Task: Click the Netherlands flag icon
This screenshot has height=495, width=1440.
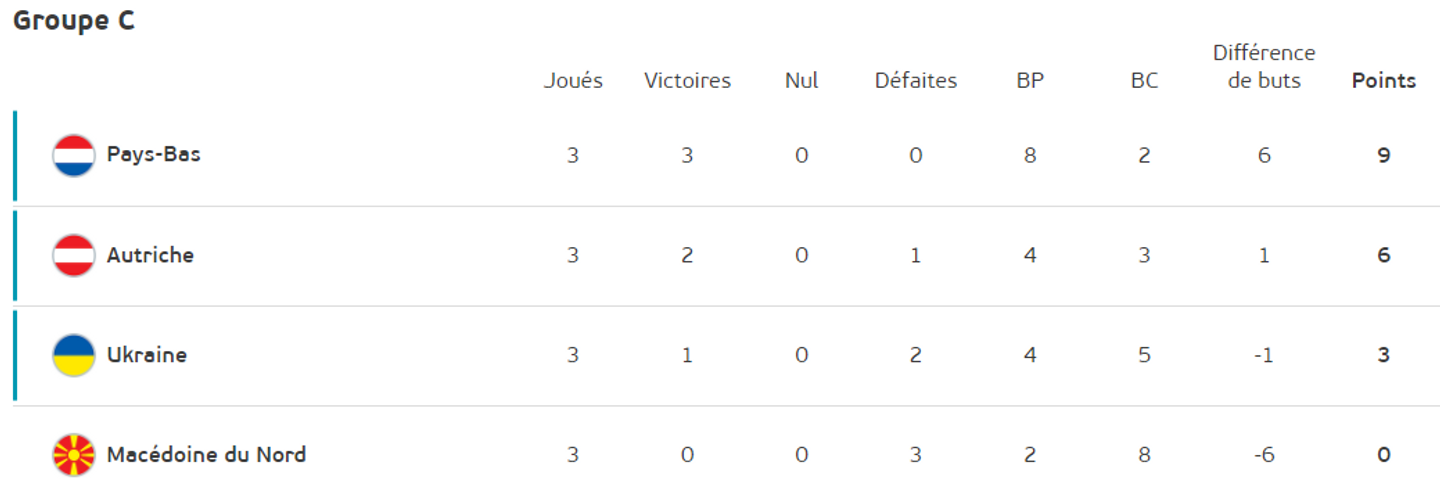Action: click(74, 156)
